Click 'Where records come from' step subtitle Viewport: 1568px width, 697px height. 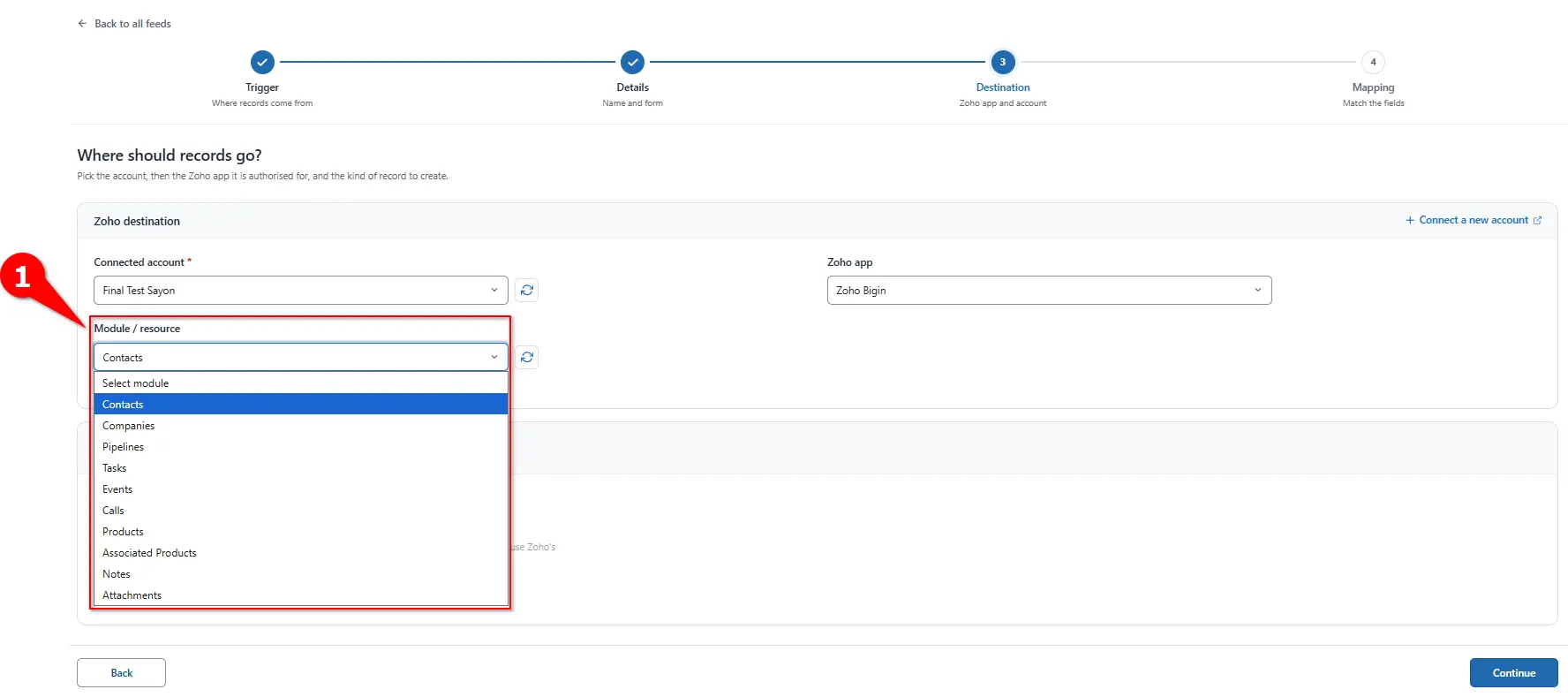(262, 103)
